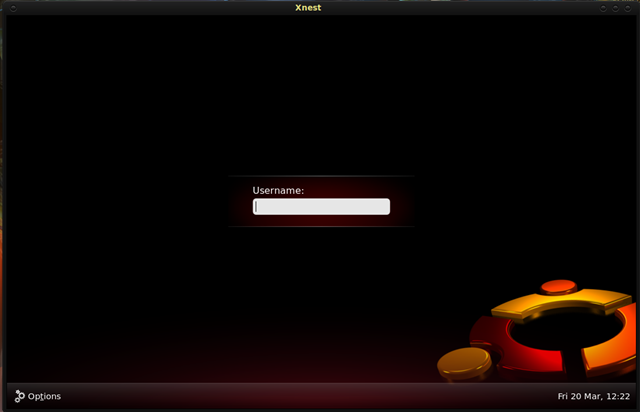Close the Xnest window
Image resolution: width=640 pixels, height=412 pixels.
[x=628, y=8]
